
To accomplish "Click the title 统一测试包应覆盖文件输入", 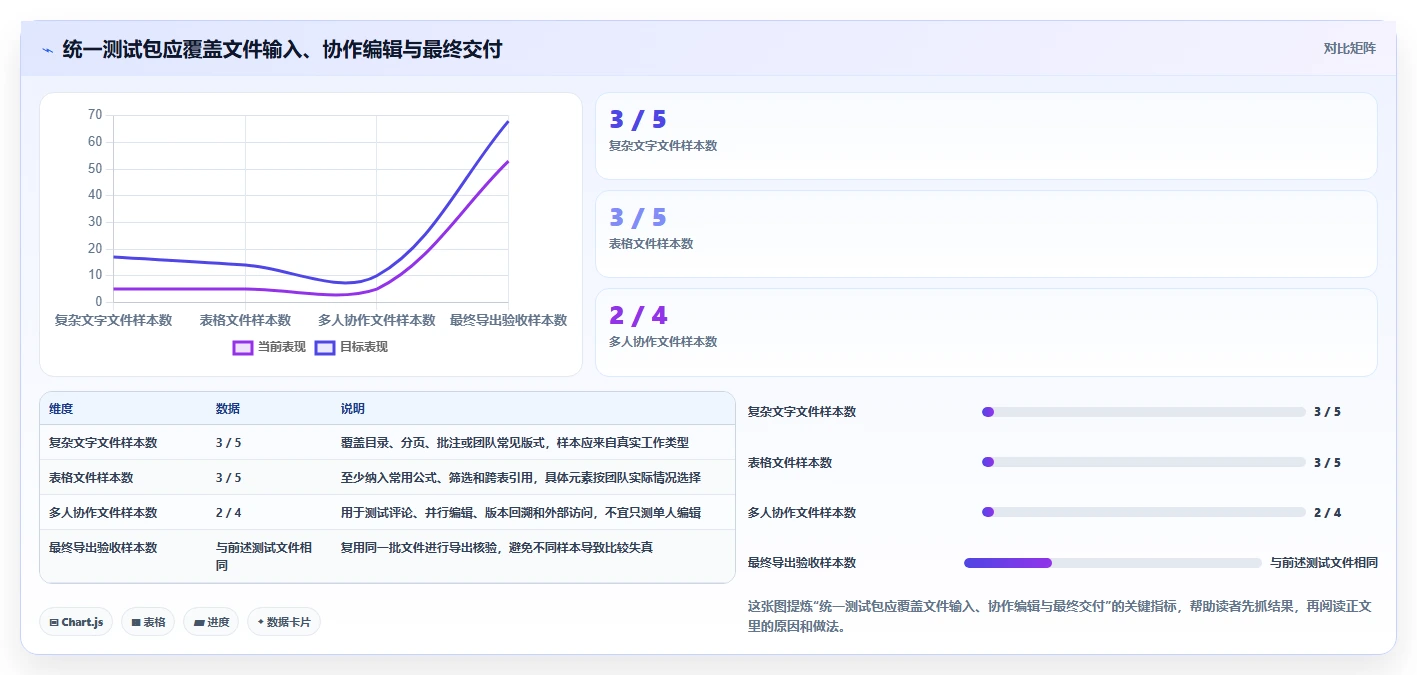I will [x=282, y=49].
